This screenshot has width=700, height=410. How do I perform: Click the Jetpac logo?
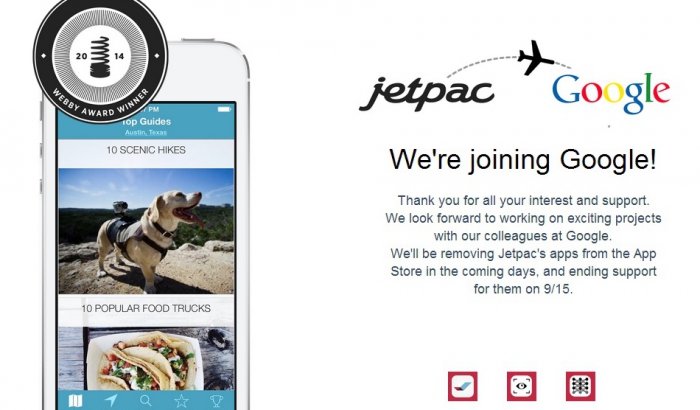point(427,93)
